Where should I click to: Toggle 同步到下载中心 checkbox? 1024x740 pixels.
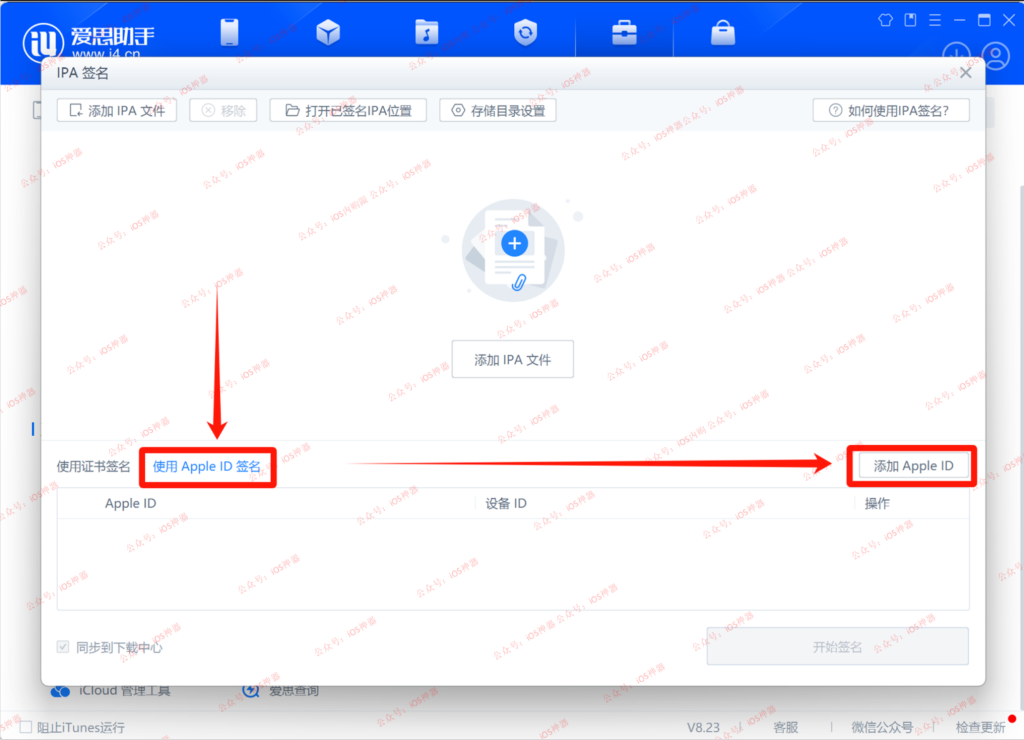[x=63, y=647]
